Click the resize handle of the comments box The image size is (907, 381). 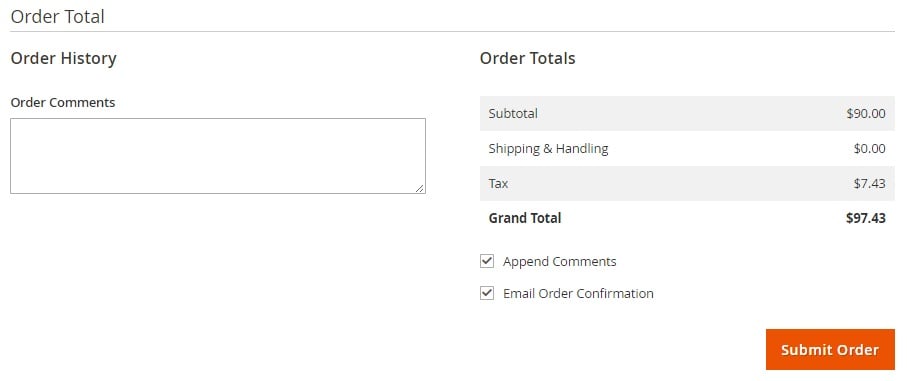419,188
